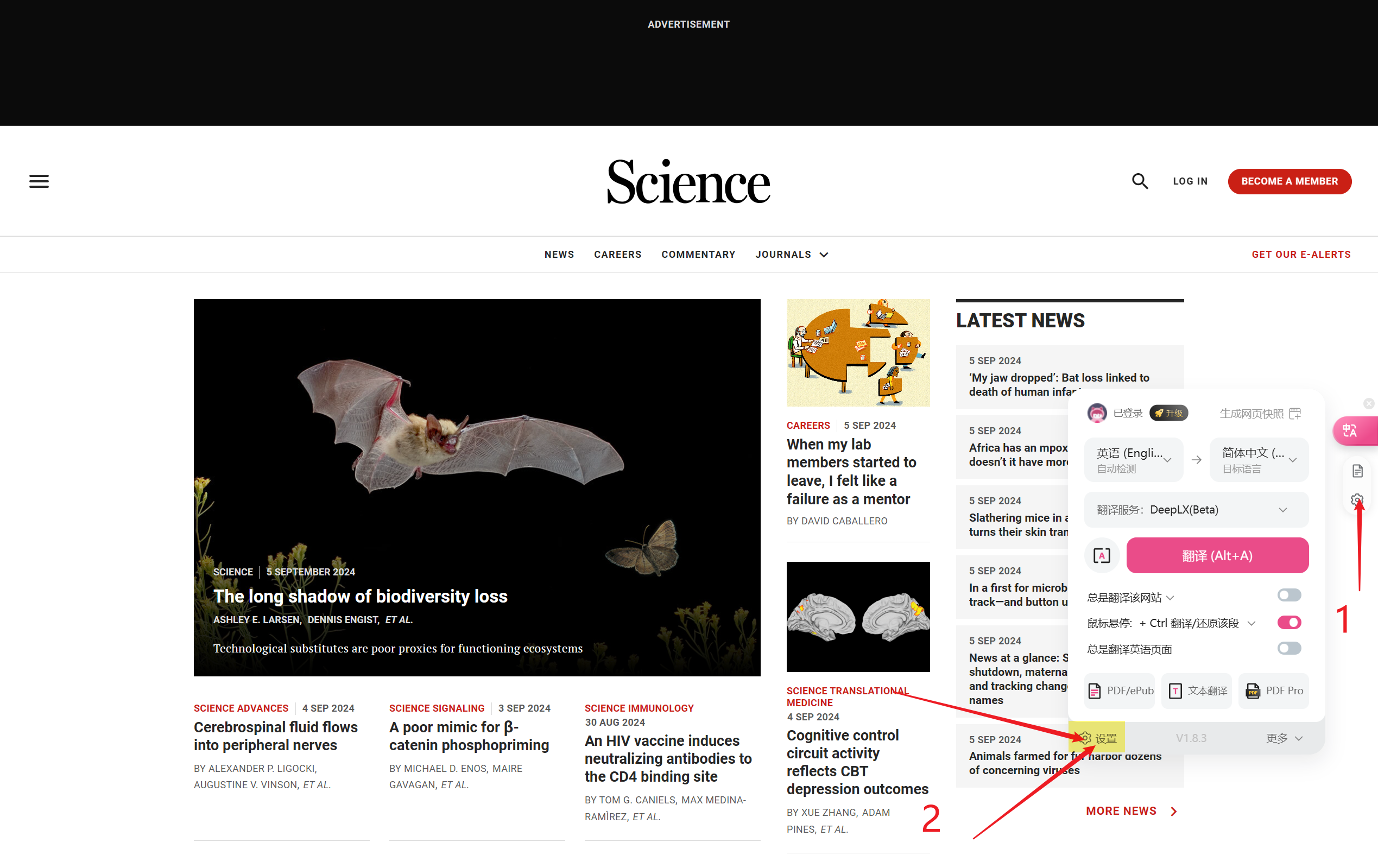Click author ASHLEY E. LARSEN
Screen dimensions: 1378x868
coord(257,620)
